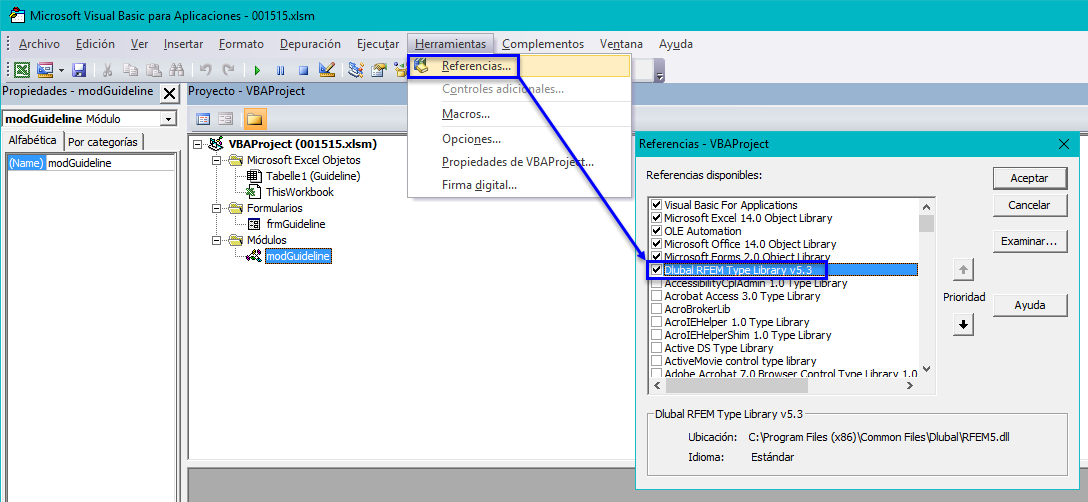The image size is (1088, 502).
Task: Collapse the VBAProject (001515.xlsm) tree node
Action: pos(198,144)
